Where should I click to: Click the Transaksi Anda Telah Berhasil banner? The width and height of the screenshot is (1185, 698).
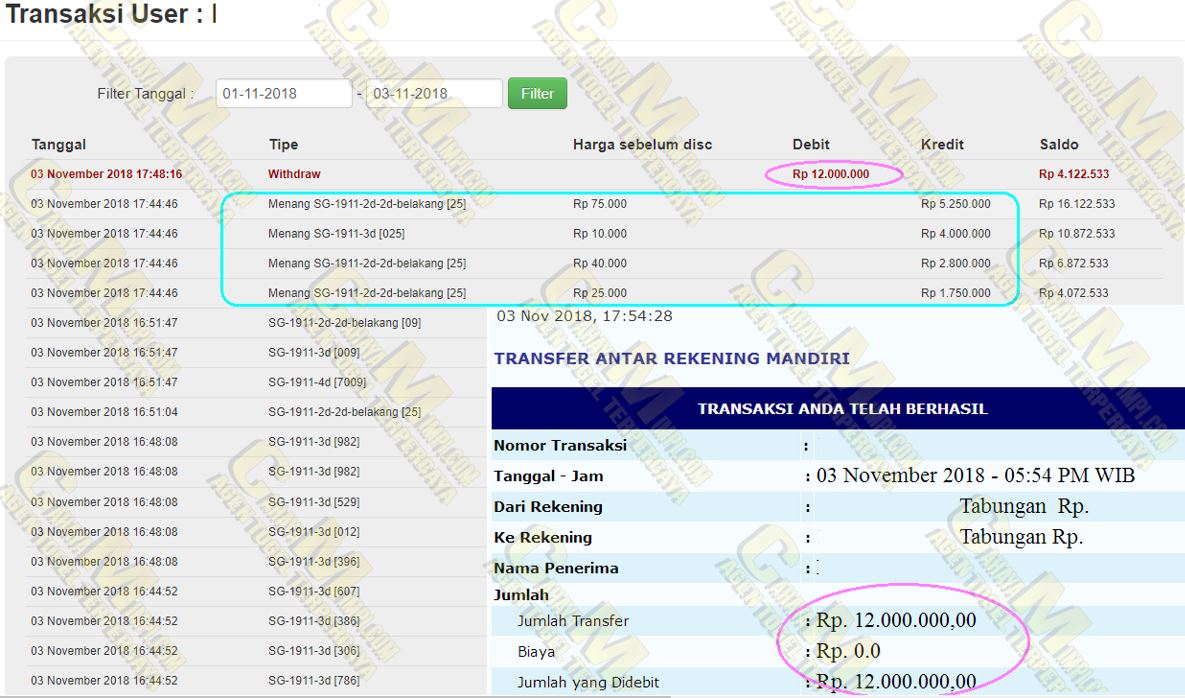842,409
